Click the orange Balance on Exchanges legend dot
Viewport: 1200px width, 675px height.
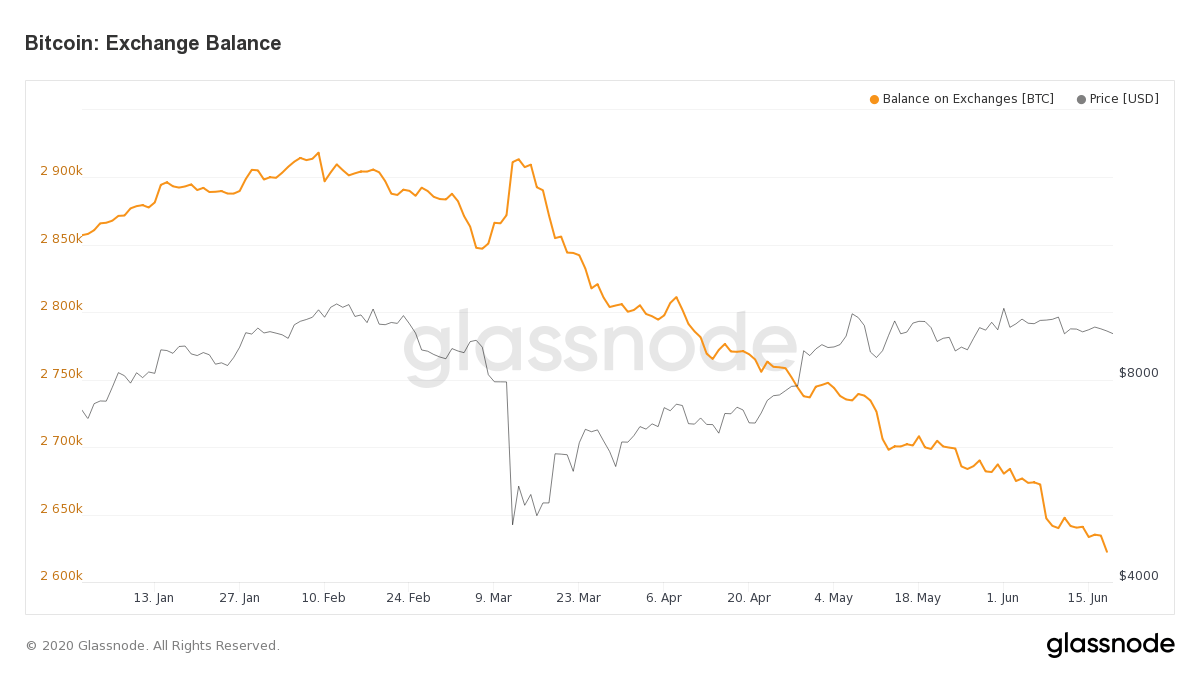coord(874,99)
